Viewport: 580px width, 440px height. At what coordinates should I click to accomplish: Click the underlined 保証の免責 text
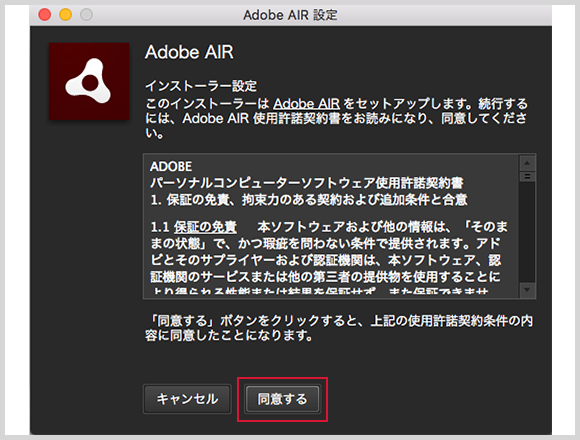coord(205,227)
